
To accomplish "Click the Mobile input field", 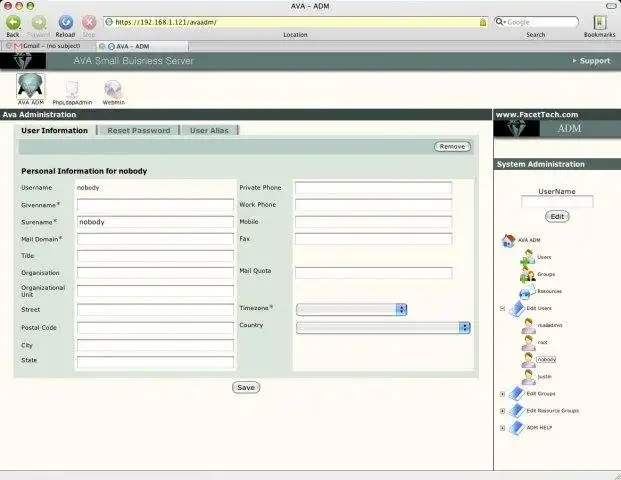I will pyautogui.click(x=373, y=222).
